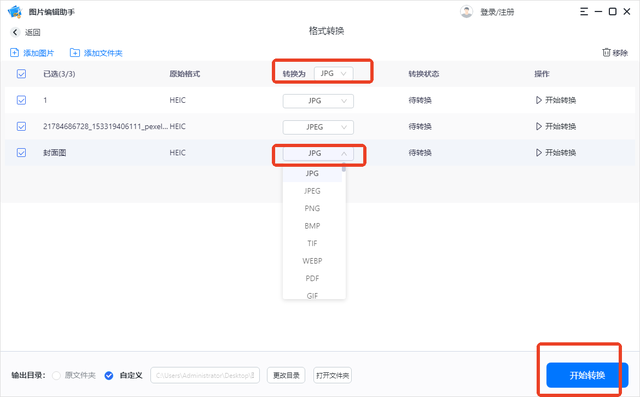The image size is (640, 397).
Task: Open the hamburger menu icon in title bar
Action: [584, 11]
